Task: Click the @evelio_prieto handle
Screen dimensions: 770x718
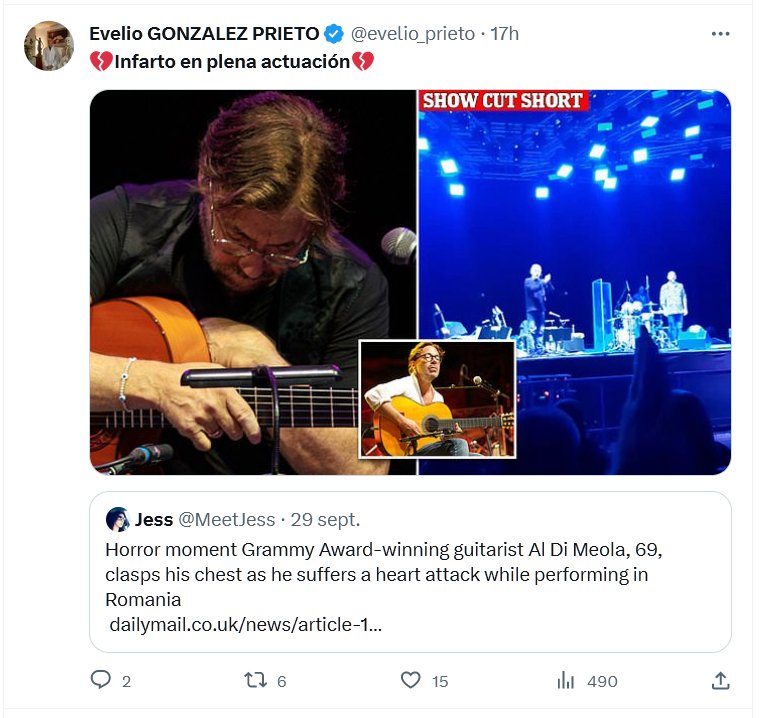Action: [412, 34]
